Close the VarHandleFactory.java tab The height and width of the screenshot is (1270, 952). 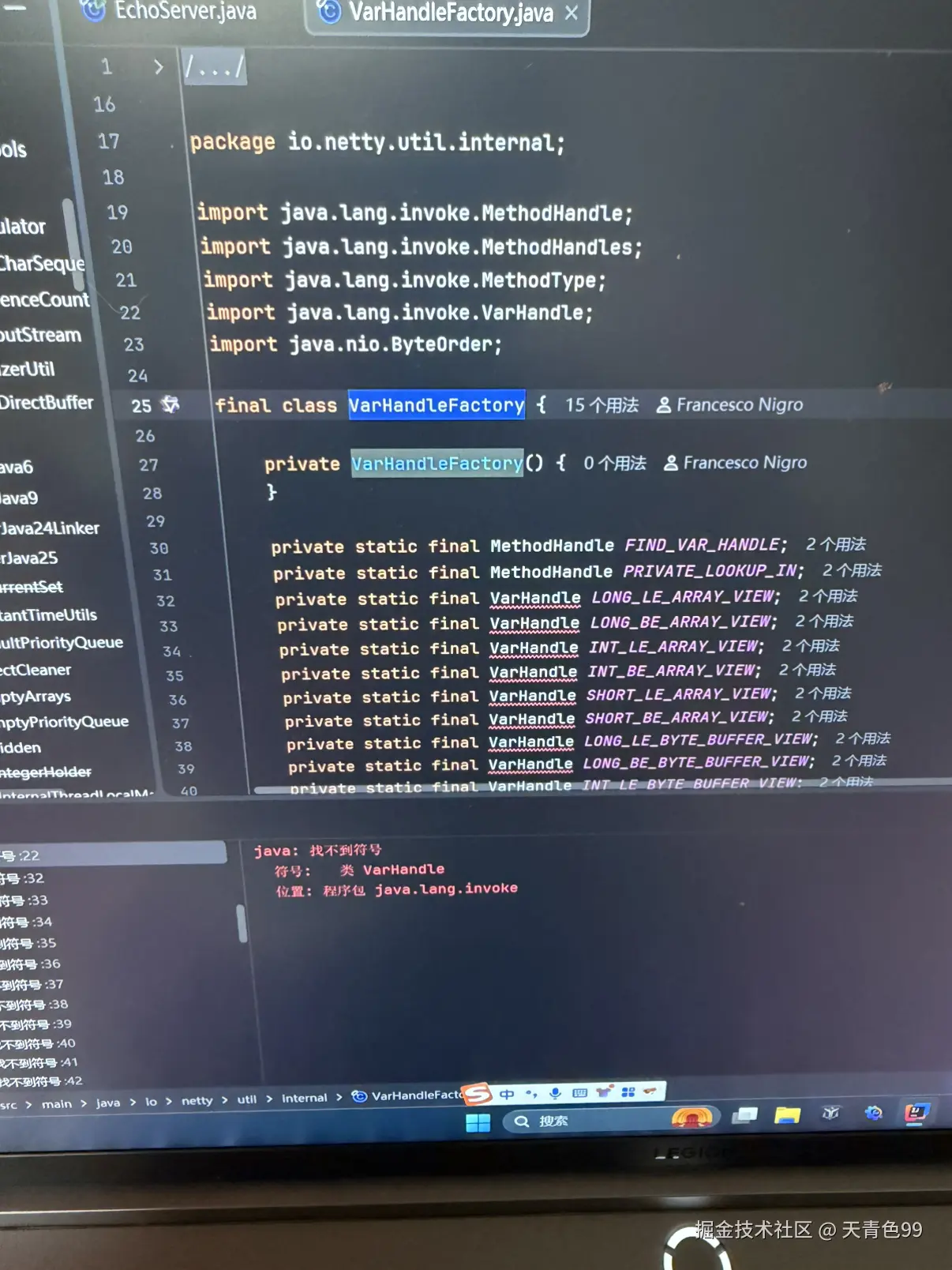coord(572,13)
